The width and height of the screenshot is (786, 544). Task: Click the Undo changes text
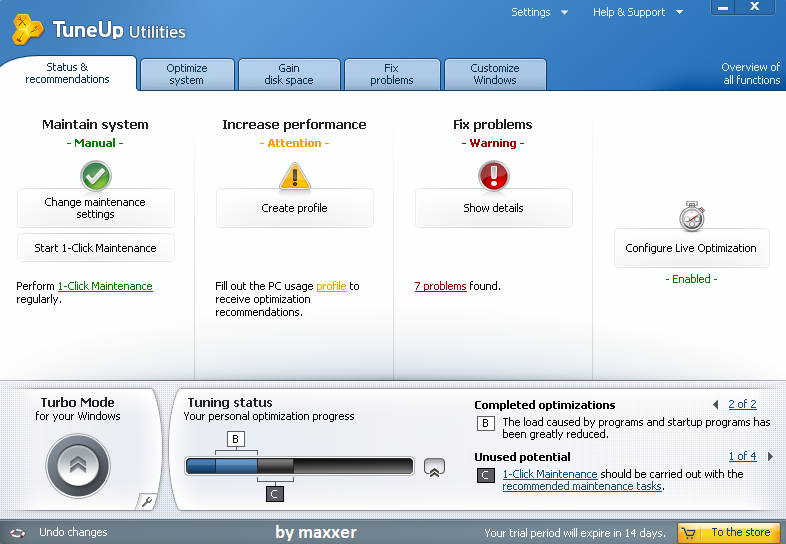point(73,532)
